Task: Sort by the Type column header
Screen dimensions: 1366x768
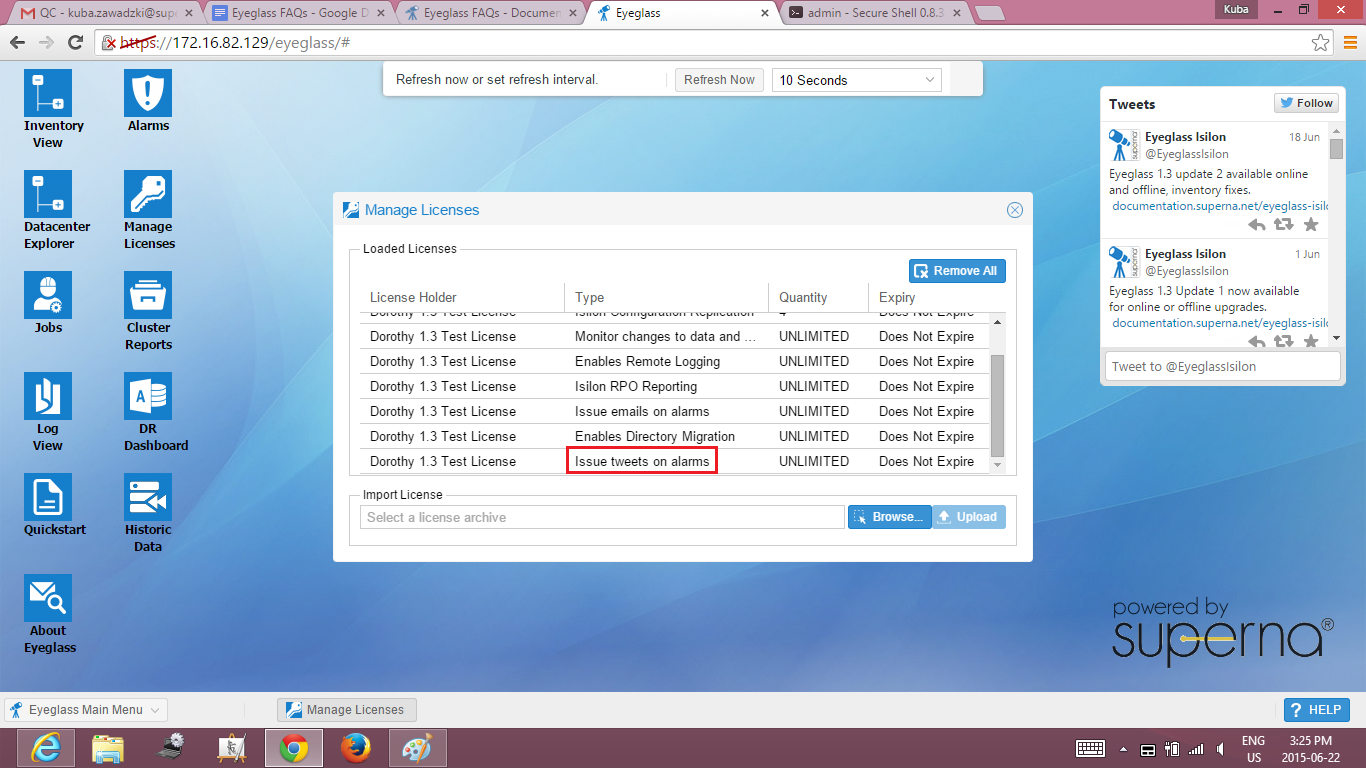Action: pyautogui.click(x=666, y=297)
